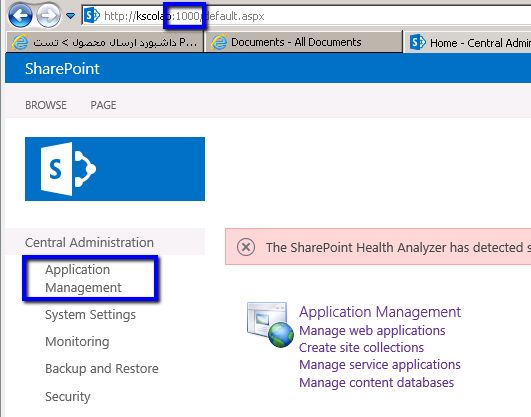This screenshot has width=531, height=417.
Task: Open the PAGE ribbon tab
Action: (x=103, y=105)
